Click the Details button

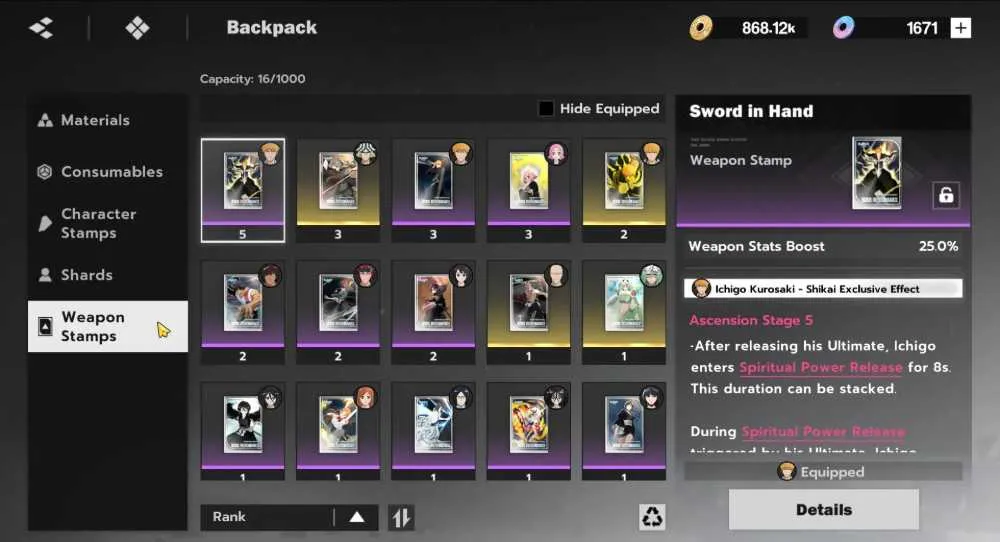coord(824,509)
